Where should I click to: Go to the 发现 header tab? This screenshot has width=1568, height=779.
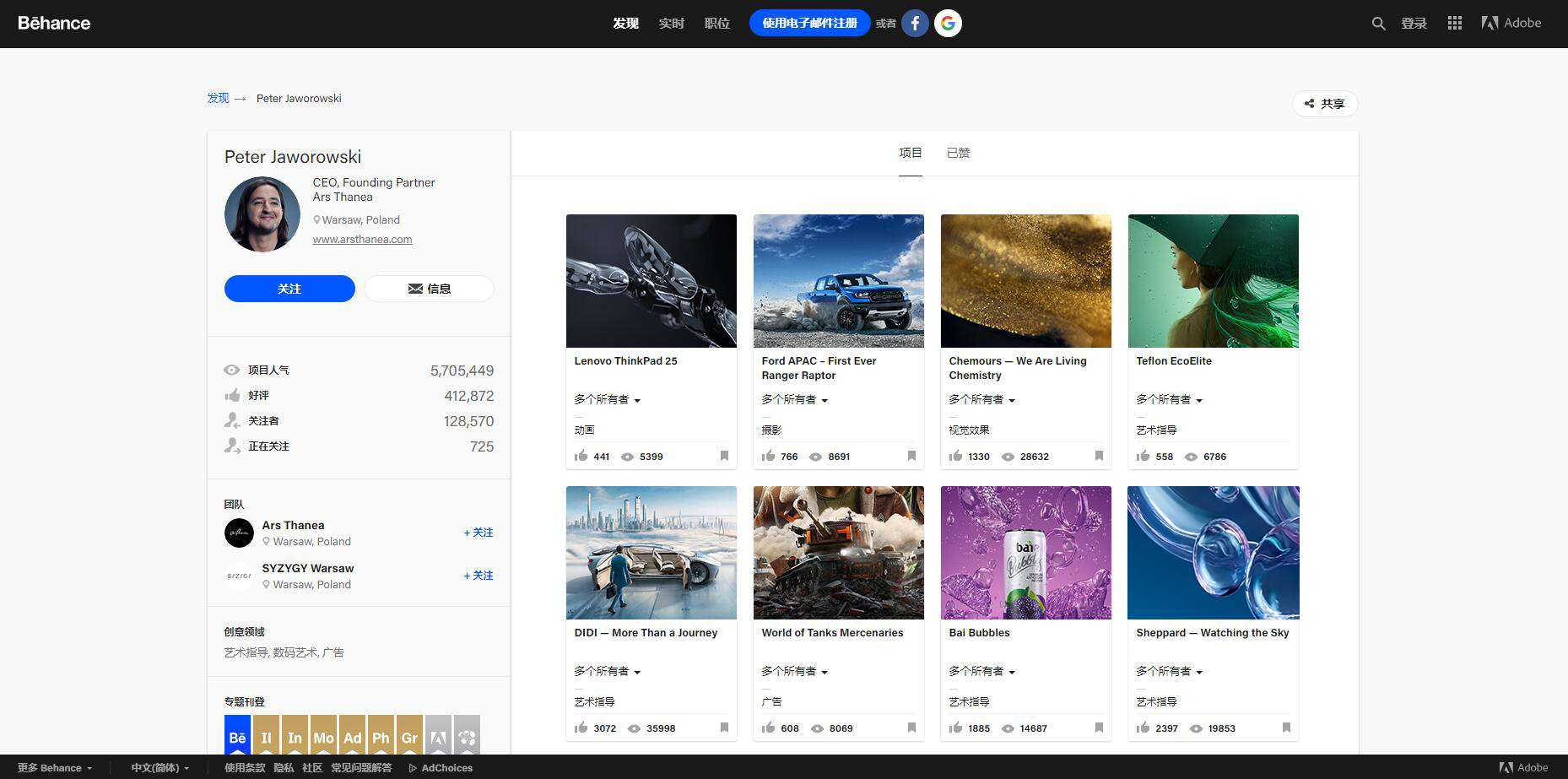626,24
